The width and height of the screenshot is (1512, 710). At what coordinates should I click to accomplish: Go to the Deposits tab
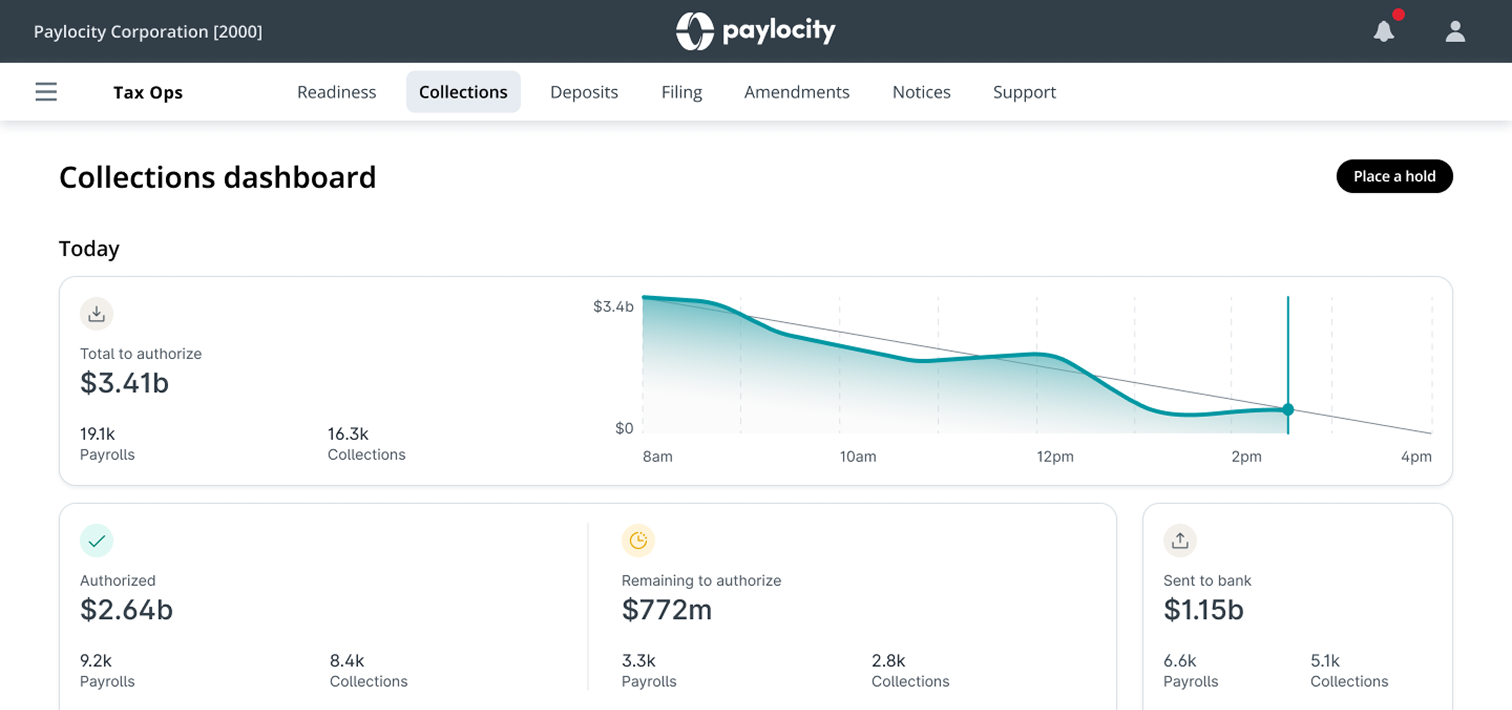(x=584, y=92)
